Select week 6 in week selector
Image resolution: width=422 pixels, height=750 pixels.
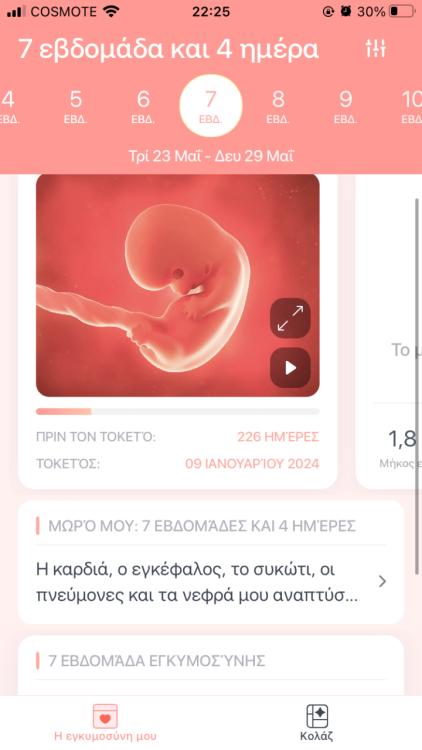click(143, 106)
